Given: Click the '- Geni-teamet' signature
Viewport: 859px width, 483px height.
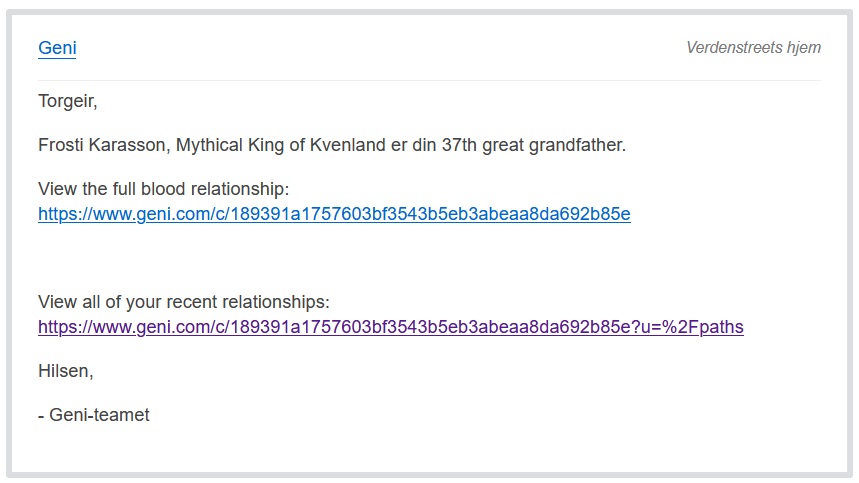Looking at the screenshot, I should tap(94, 415).
